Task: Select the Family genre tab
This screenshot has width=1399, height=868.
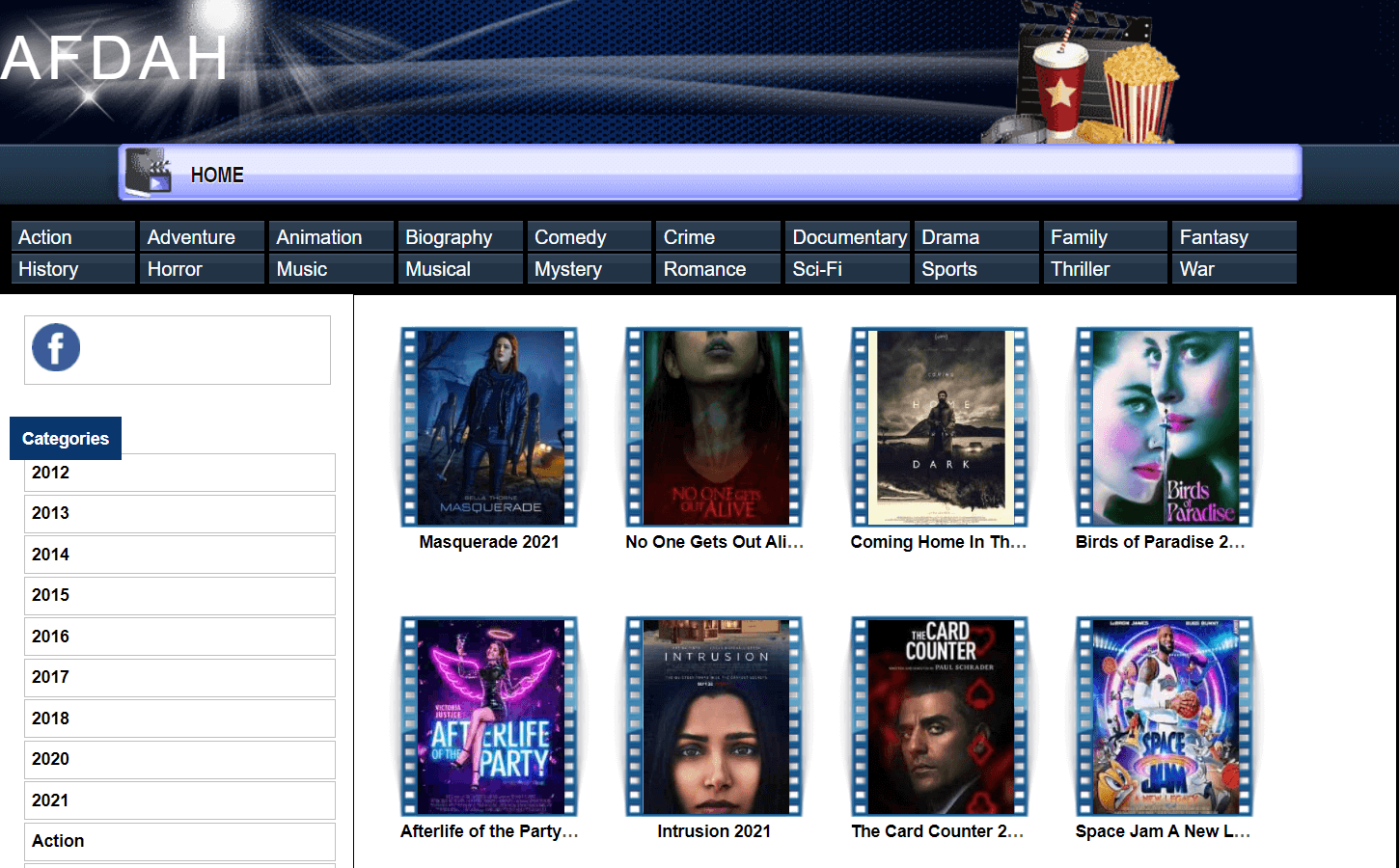Action: (x=1106, y=236)
